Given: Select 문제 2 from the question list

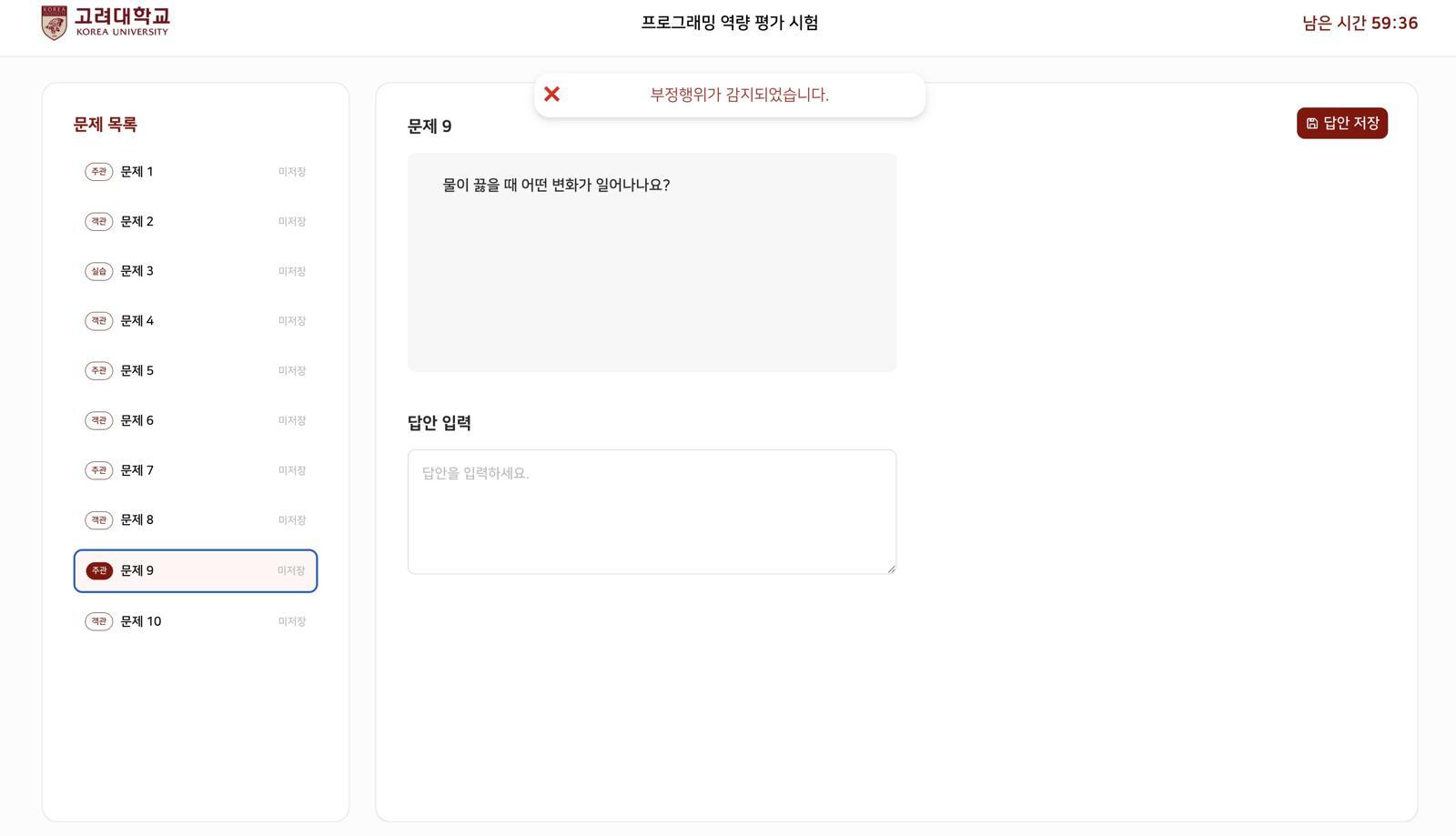Looking at the screenshot, I should [x=136, y=221].
